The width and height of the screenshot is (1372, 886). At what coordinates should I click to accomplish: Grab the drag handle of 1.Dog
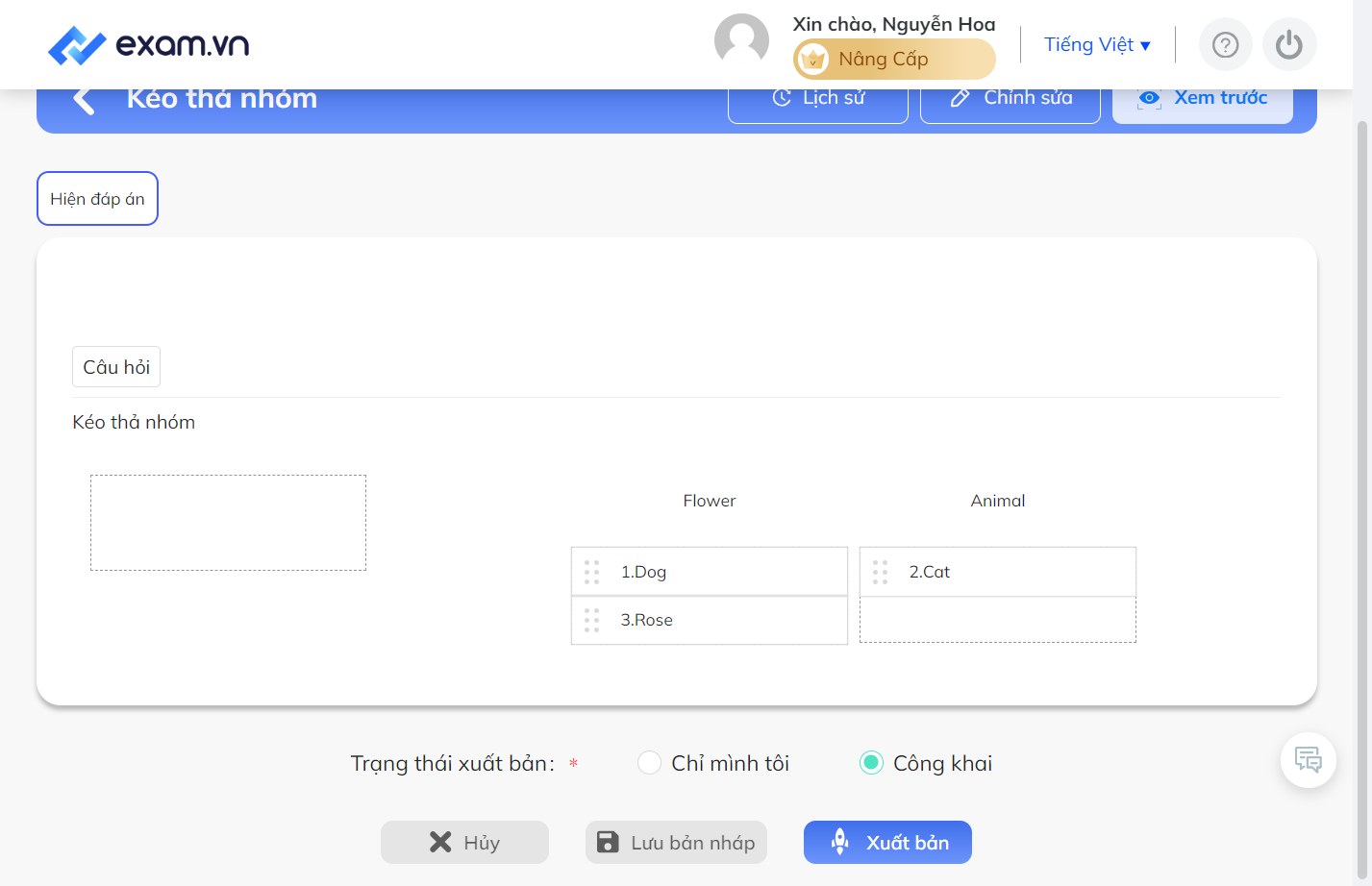click(x=591, y=572)
